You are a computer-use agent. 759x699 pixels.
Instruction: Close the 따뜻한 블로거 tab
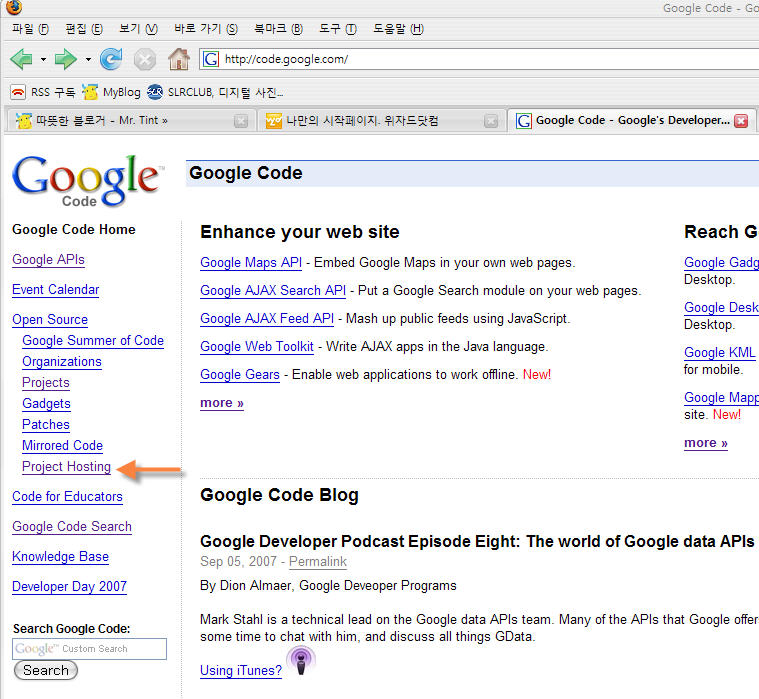pos(241,121)
